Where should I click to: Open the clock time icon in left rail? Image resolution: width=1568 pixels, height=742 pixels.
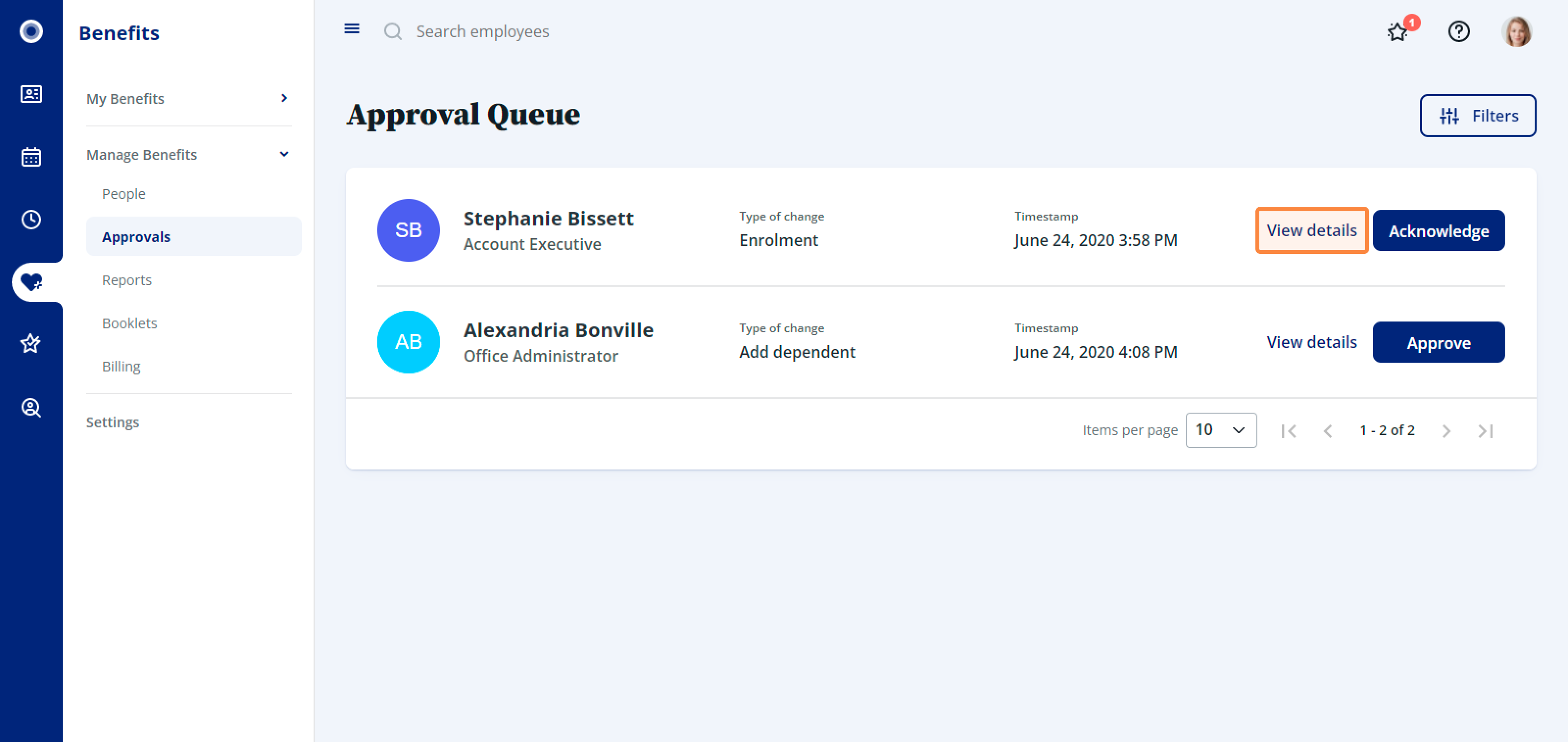(31, 219)
